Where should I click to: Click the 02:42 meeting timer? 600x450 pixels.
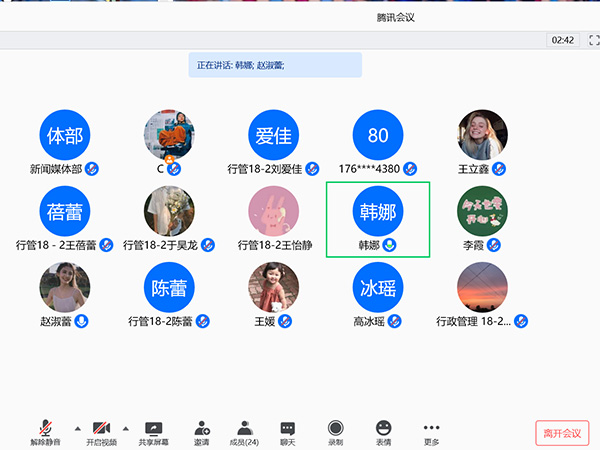coord(561,40)
